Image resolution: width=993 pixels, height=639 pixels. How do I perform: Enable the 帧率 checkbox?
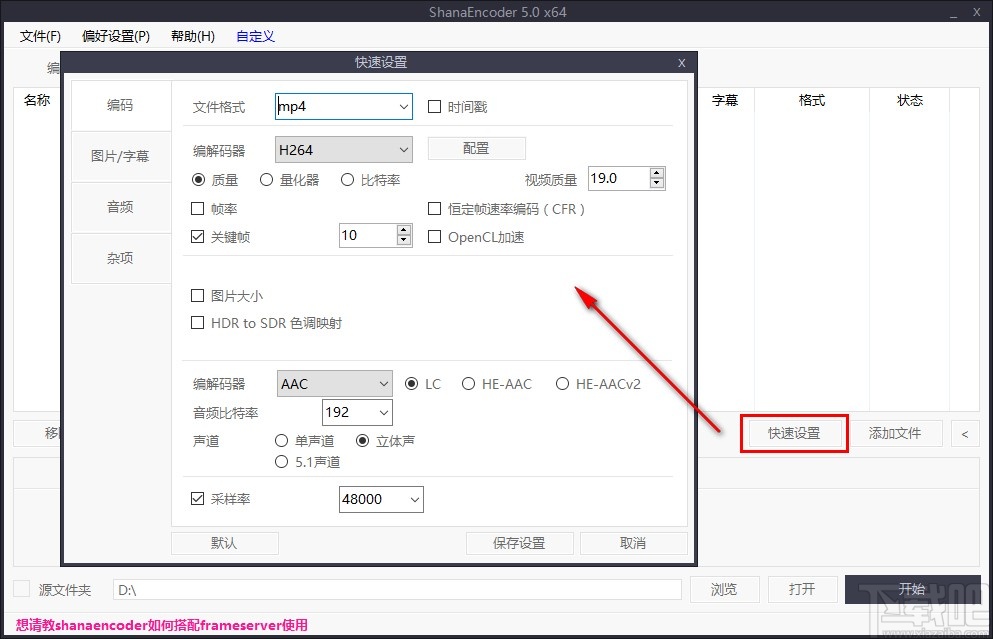(198, 208)
